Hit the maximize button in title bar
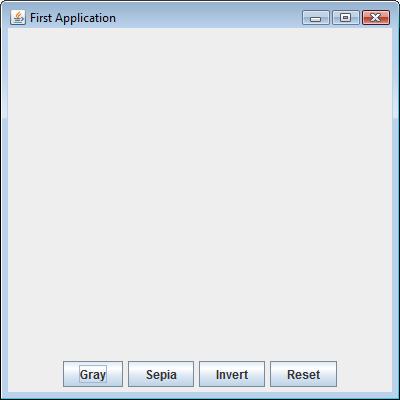This screenshot has height=400, width=400. [346, 18]
